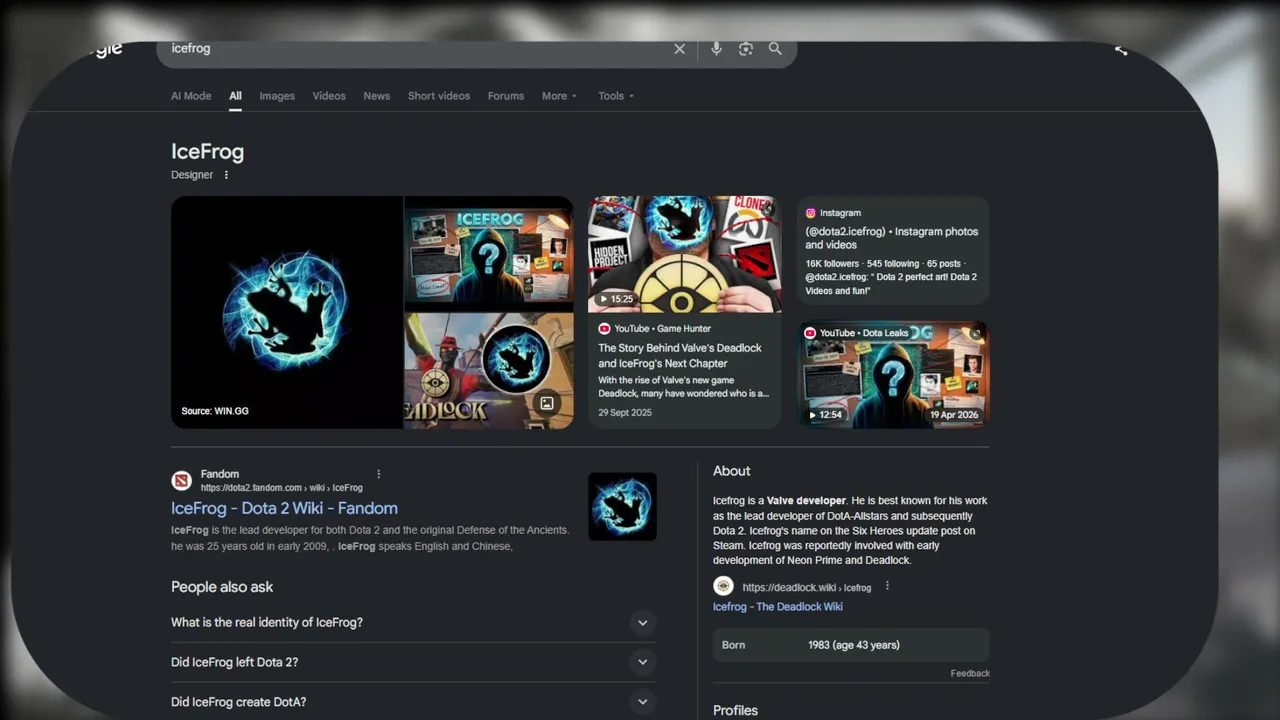The width and height of the screenshot is (1280, 720).
Task: Click the 'People also ask' heading
Action: pyautogui.click(x=222, y=587)
